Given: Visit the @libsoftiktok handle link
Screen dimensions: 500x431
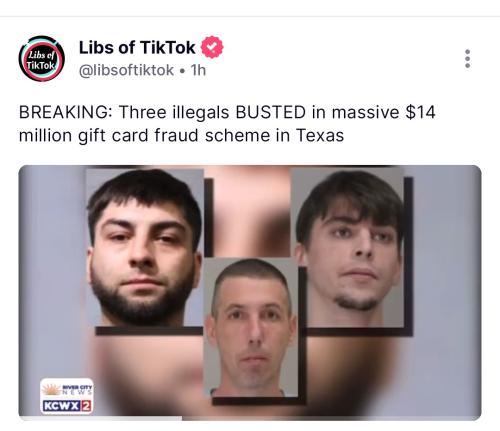Looking at the screenshot, I should coord(126,70).
